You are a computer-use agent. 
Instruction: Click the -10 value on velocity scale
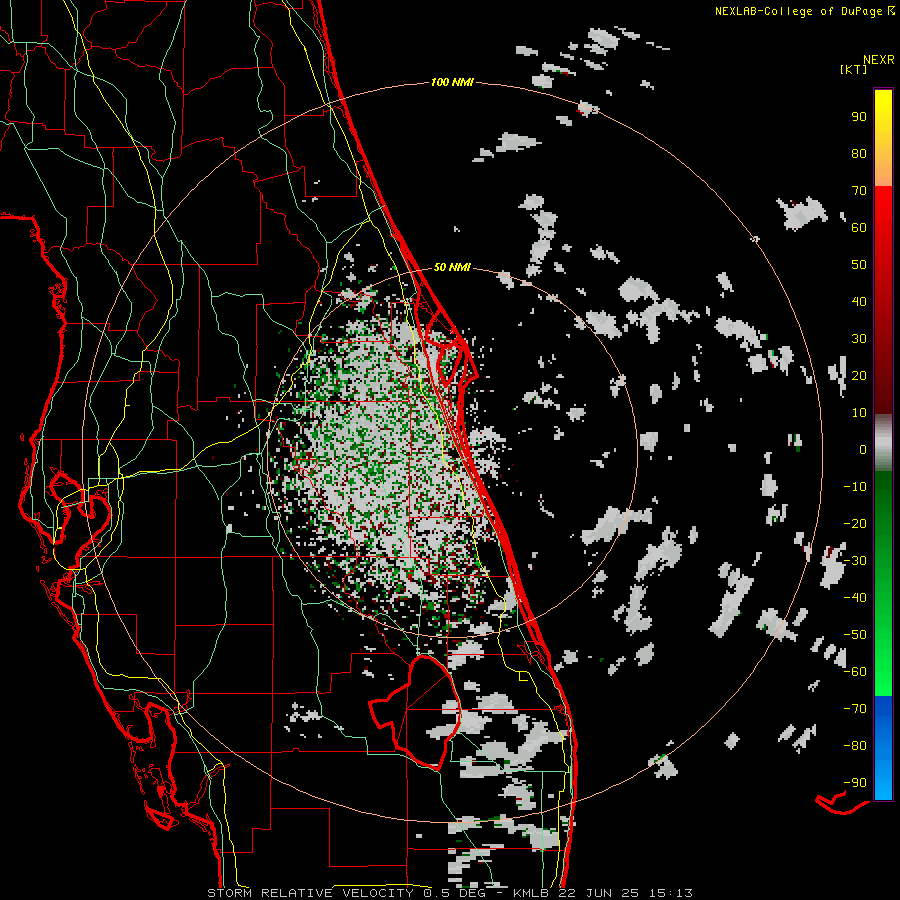tap(855, 487)
